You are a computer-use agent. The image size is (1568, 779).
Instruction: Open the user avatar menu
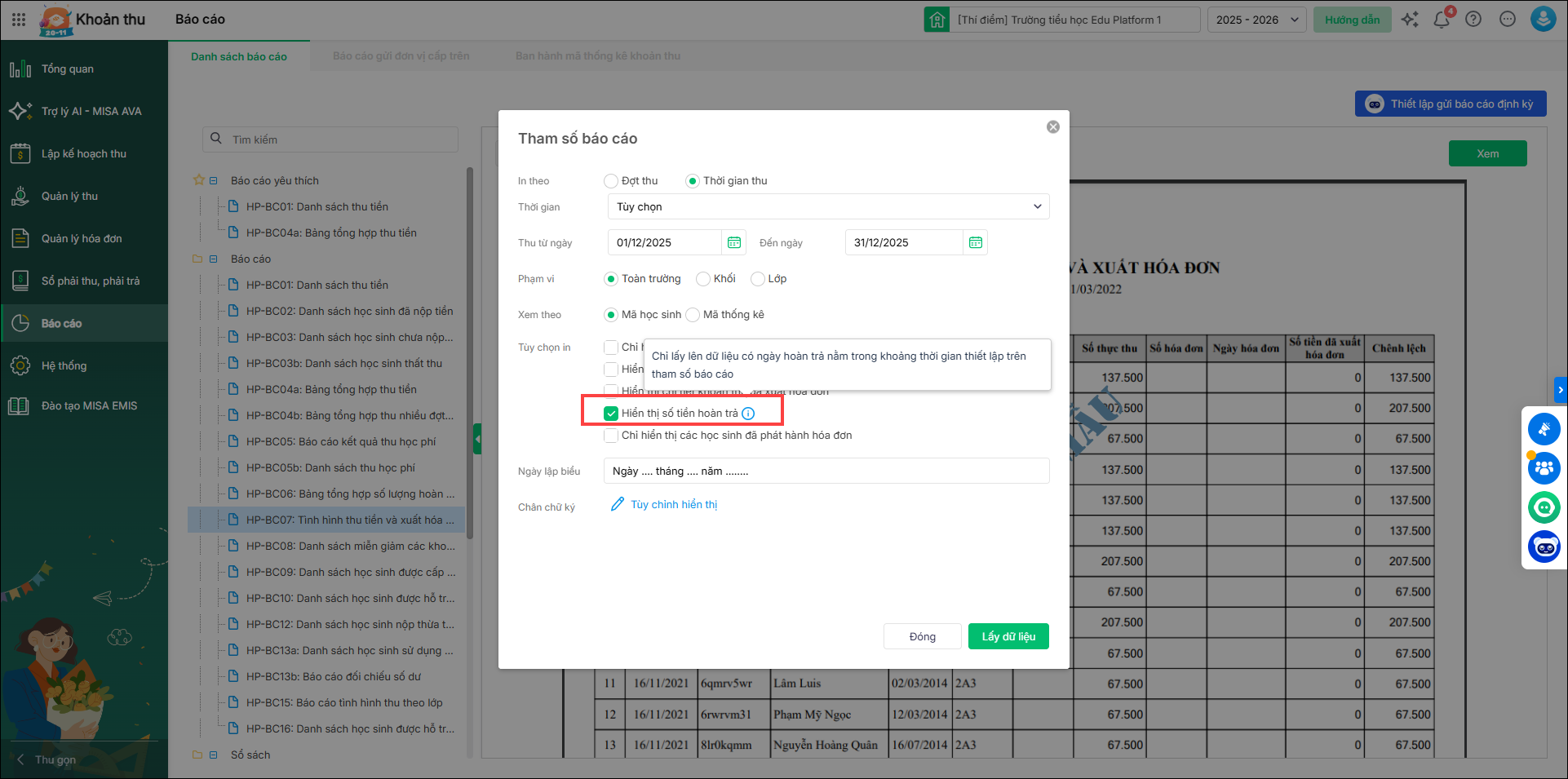pyautogui.click(x=1544, y=20)
